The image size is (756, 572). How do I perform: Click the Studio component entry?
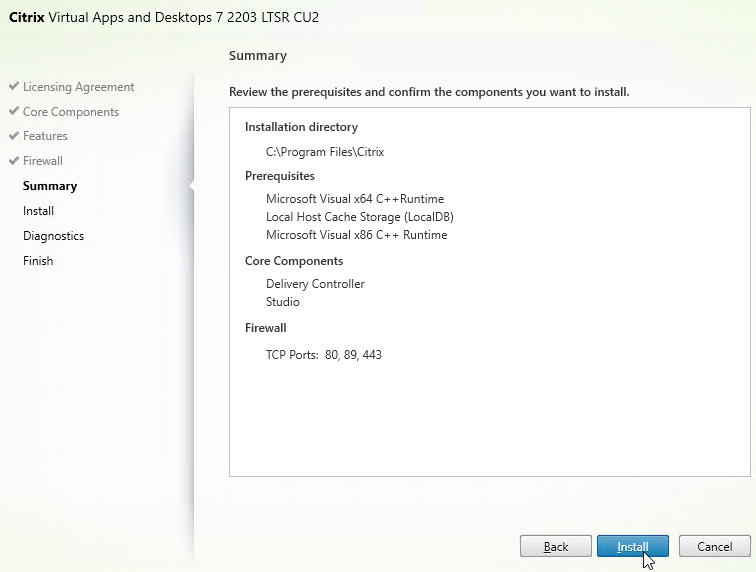pos(283,302)
